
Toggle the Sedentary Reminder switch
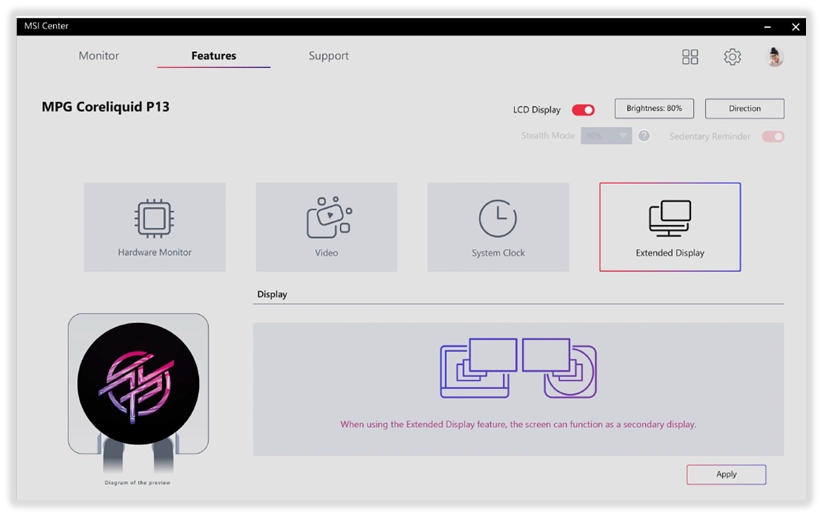click(773, 136)
